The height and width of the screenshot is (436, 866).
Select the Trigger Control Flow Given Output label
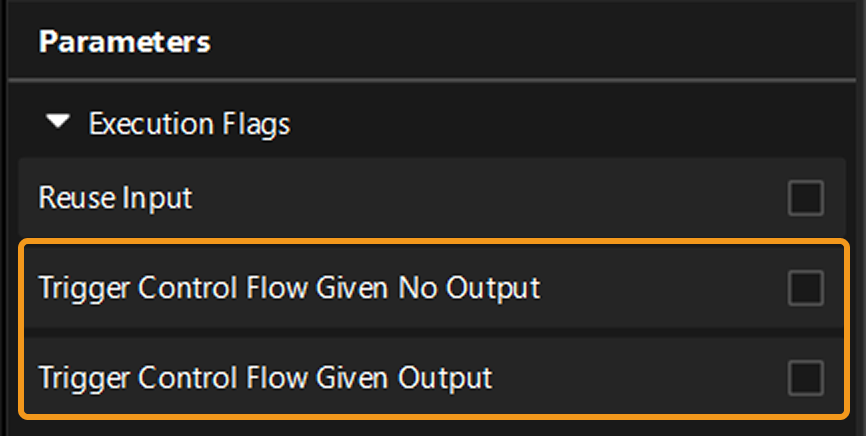[265, 379]
